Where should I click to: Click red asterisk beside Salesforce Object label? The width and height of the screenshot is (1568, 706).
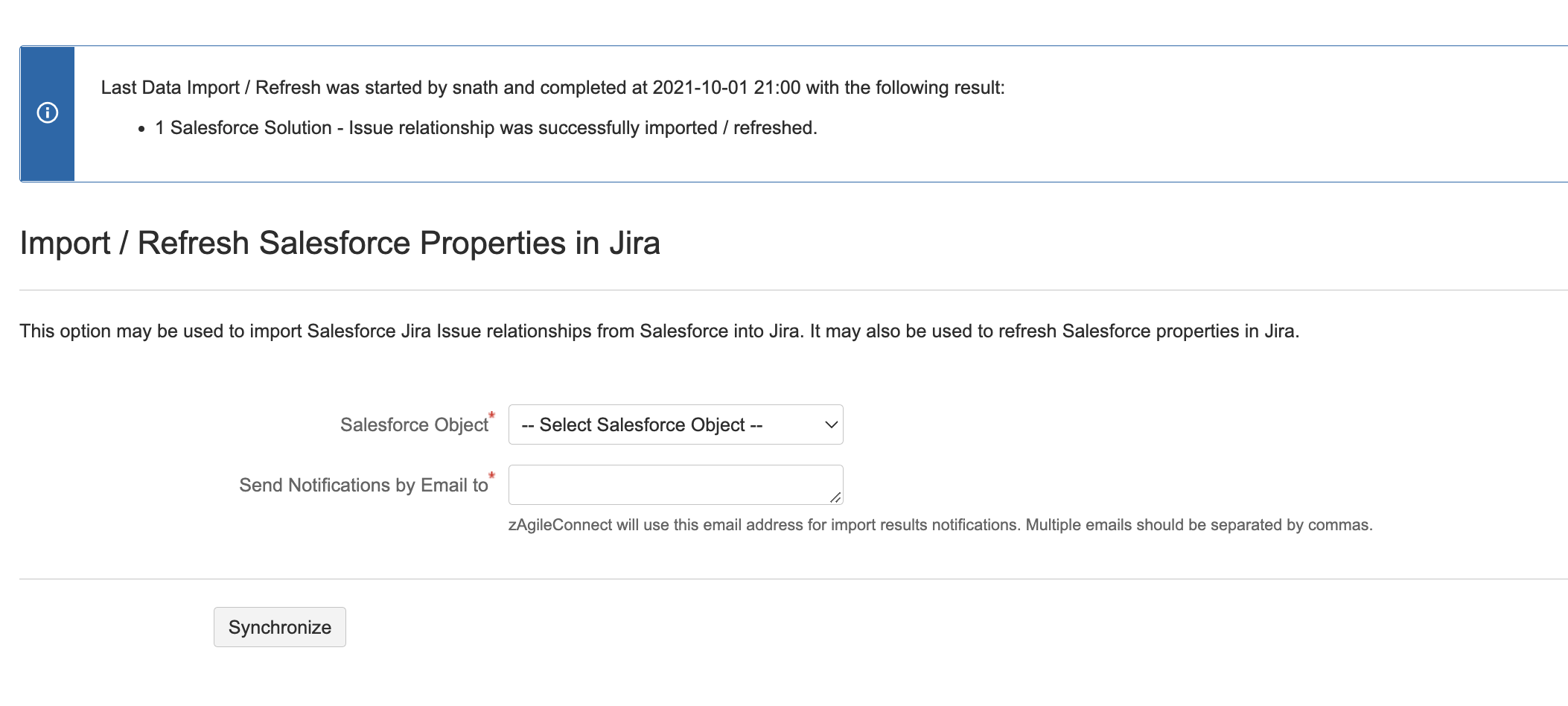pos(491,415)
